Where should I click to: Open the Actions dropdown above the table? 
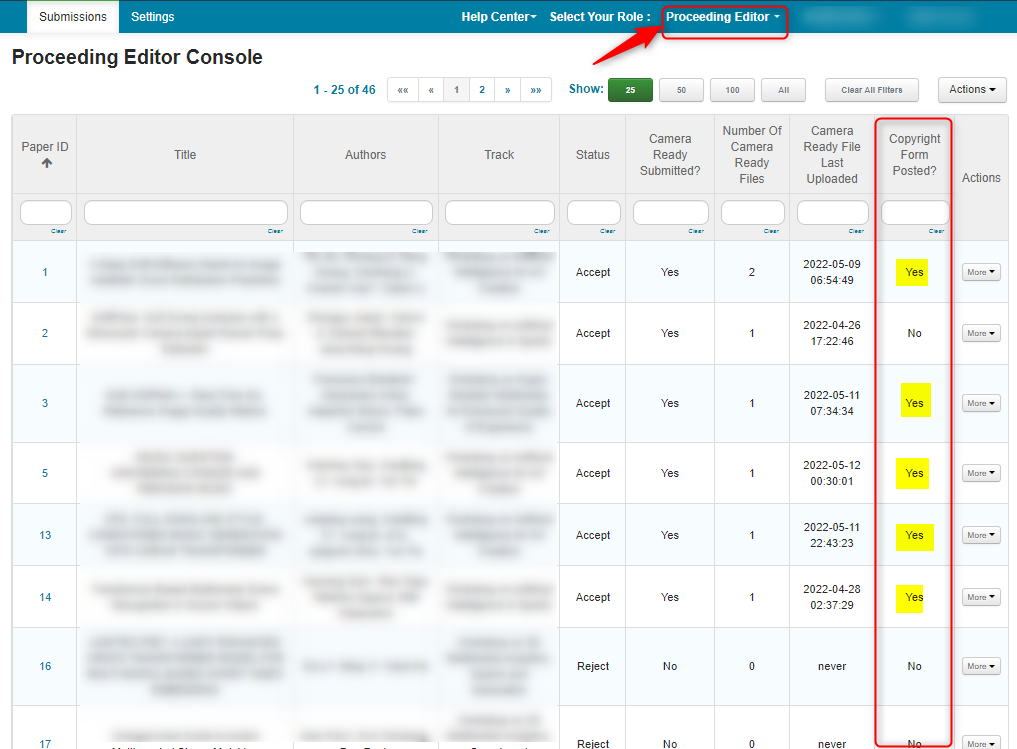tap(971, 90)
